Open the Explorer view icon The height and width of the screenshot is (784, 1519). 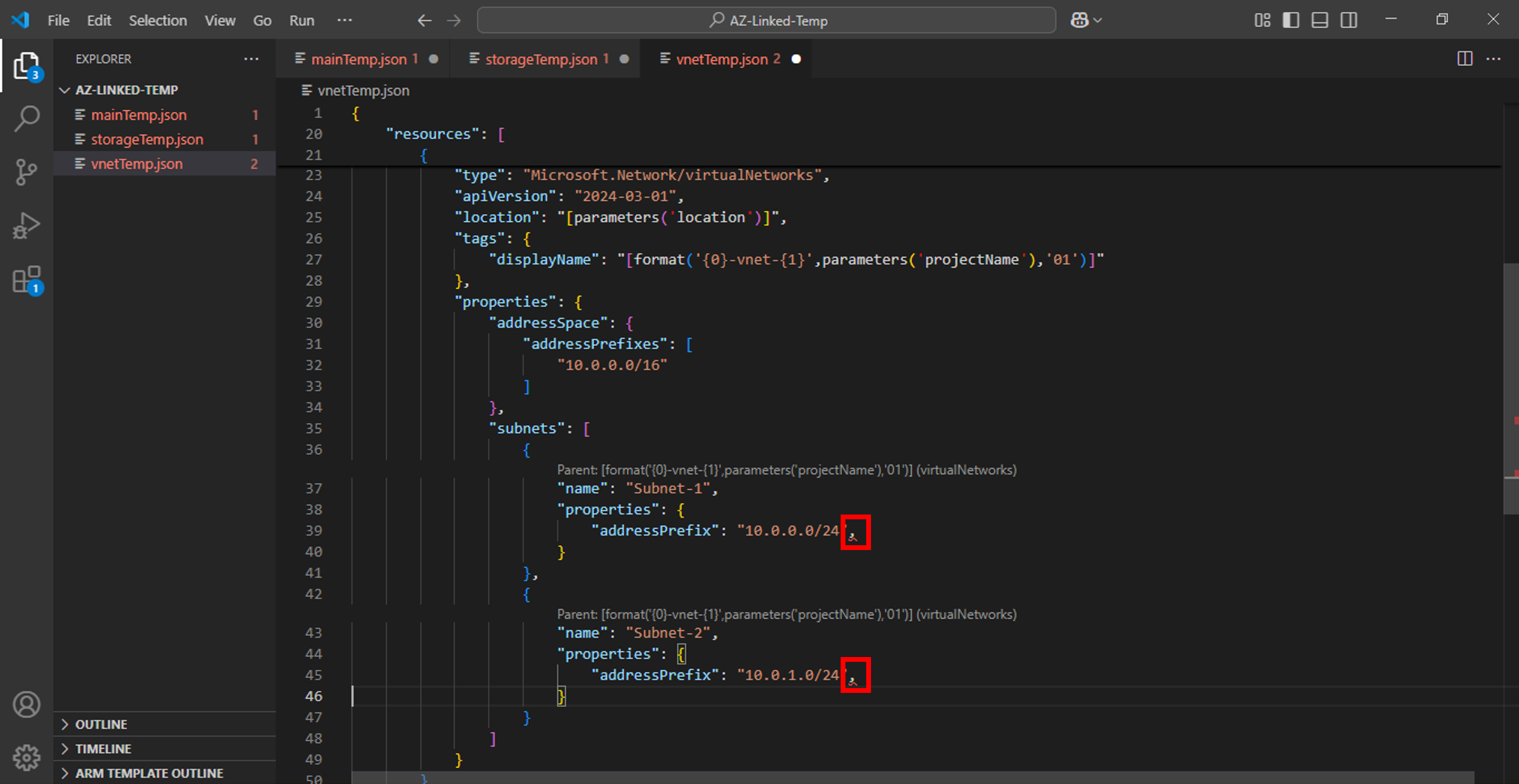tap(27, 66)
